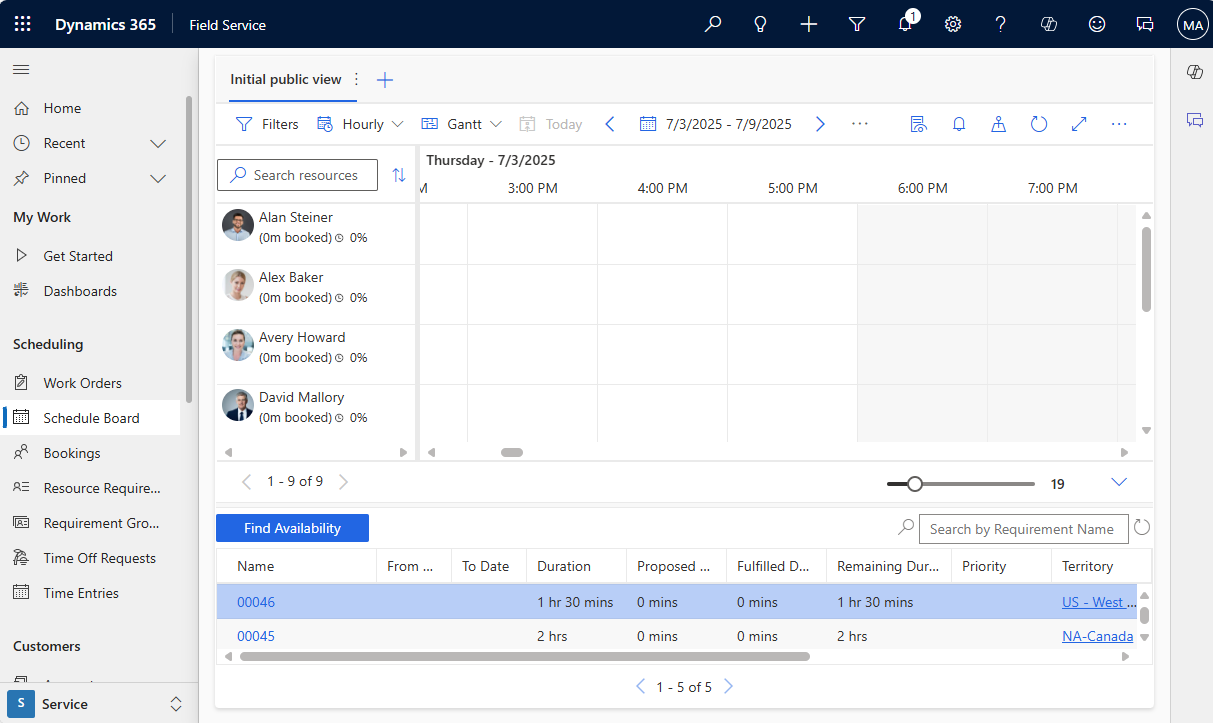
Task: Open schedule board alerts bell
Action: (959, 123)
